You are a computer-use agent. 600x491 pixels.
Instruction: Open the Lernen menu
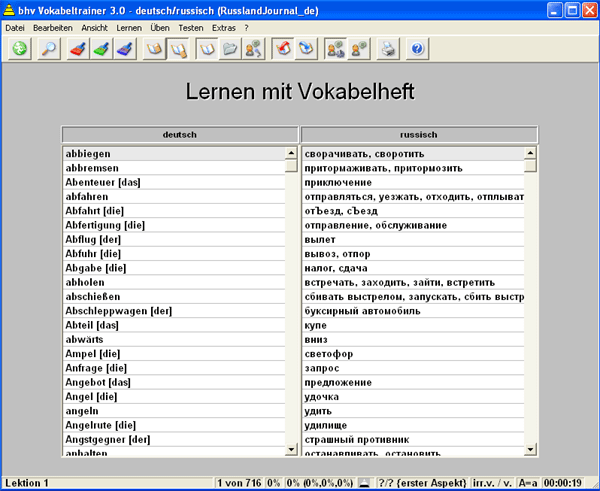pyautogui.click(x=129, y=28)
